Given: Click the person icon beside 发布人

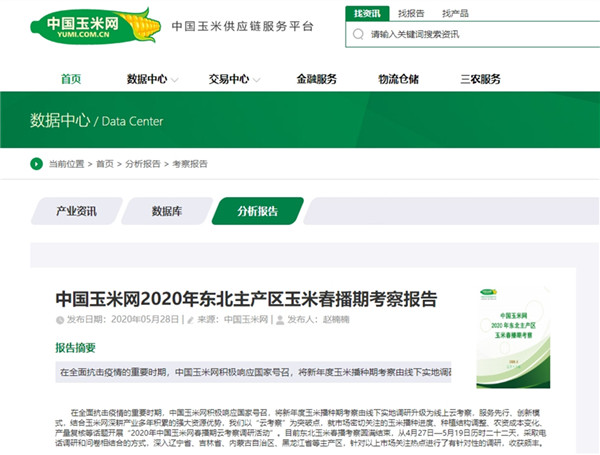Looking at the screenshot, I should tap(280, 320).
